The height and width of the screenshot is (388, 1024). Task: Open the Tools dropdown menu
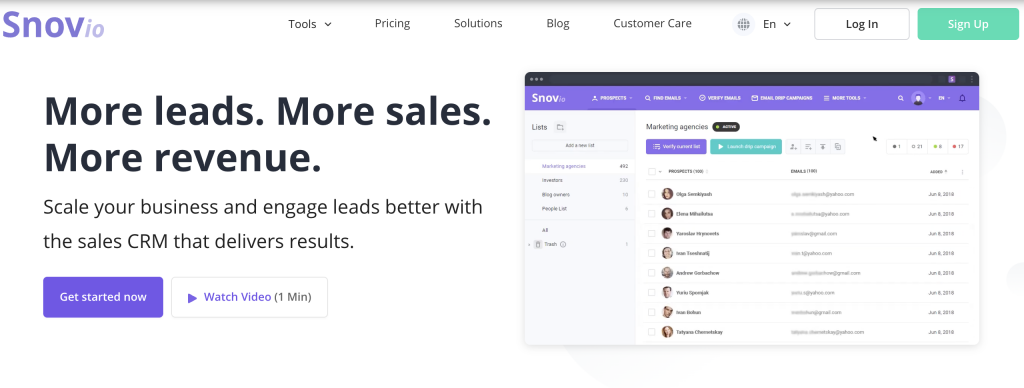pyautogui.click(x=310, y=24)
